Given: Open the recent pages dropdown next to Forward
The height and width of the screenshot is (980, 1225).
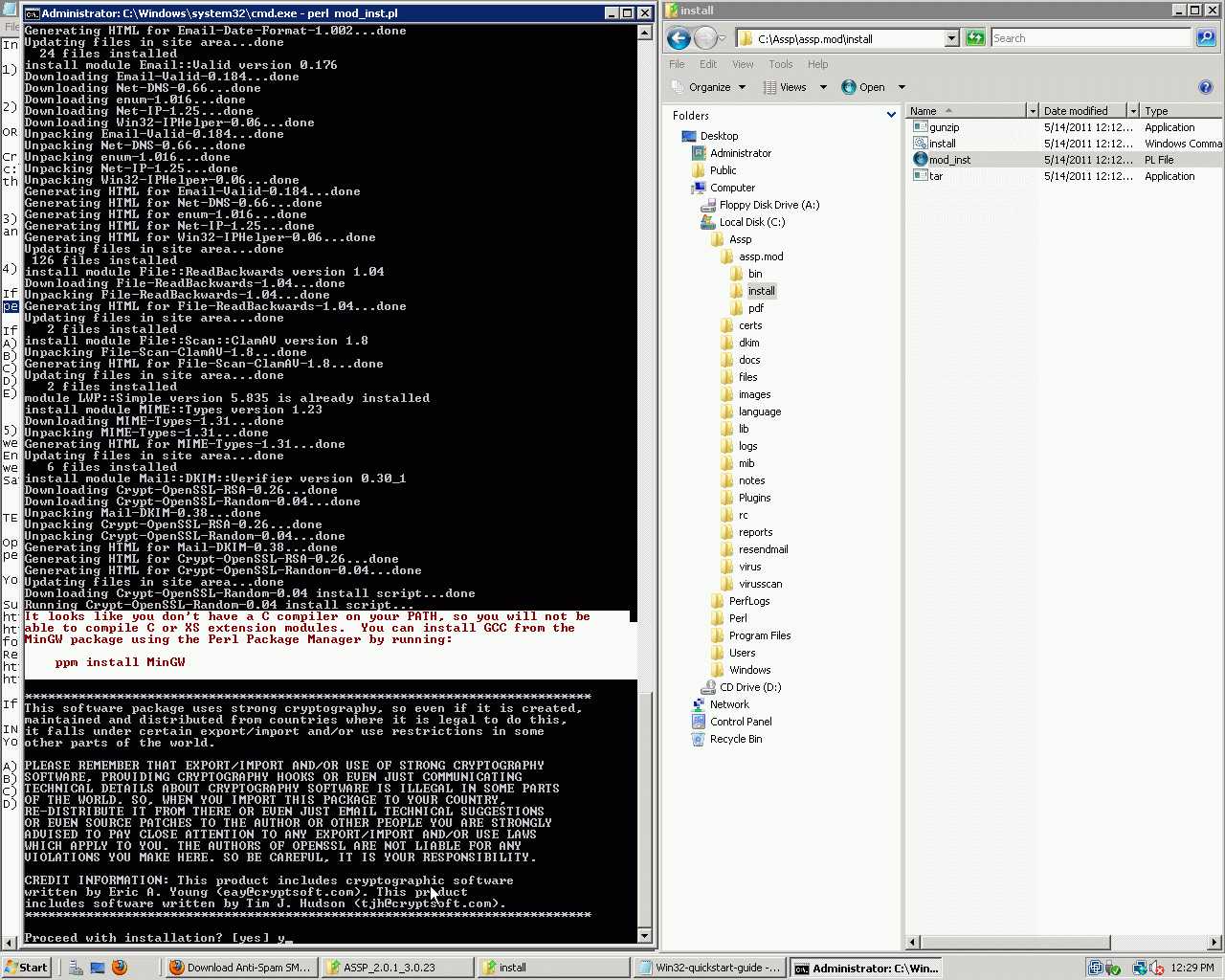Looking at the screenshot, I should tap(722, 38).
